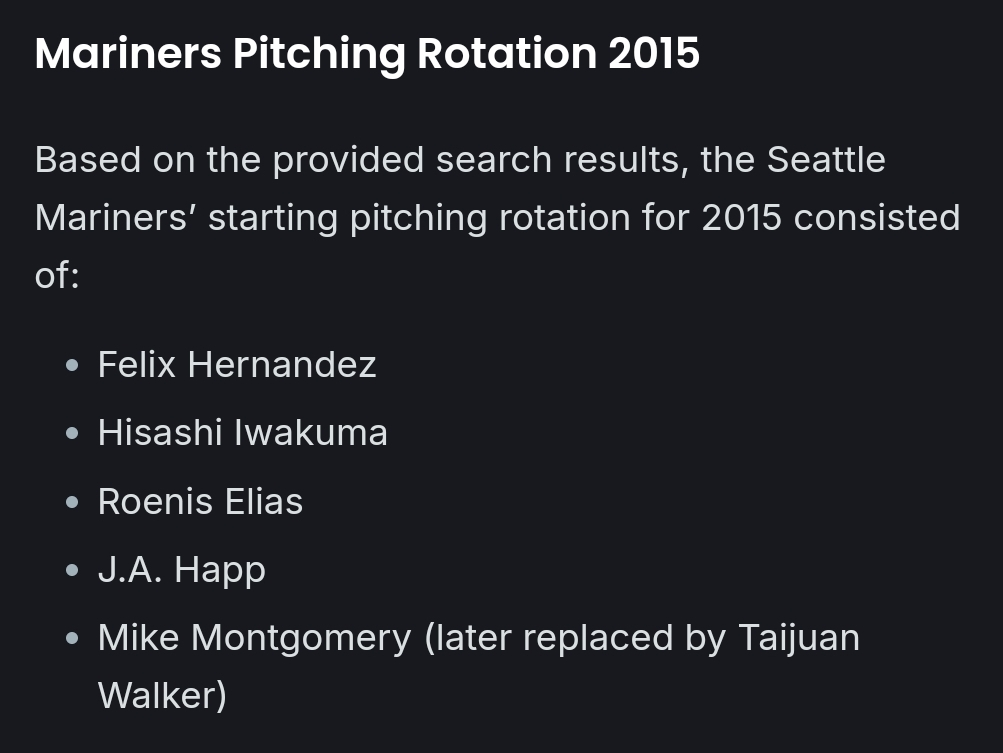Select the Roenis Elias list item

pos(200,502)
